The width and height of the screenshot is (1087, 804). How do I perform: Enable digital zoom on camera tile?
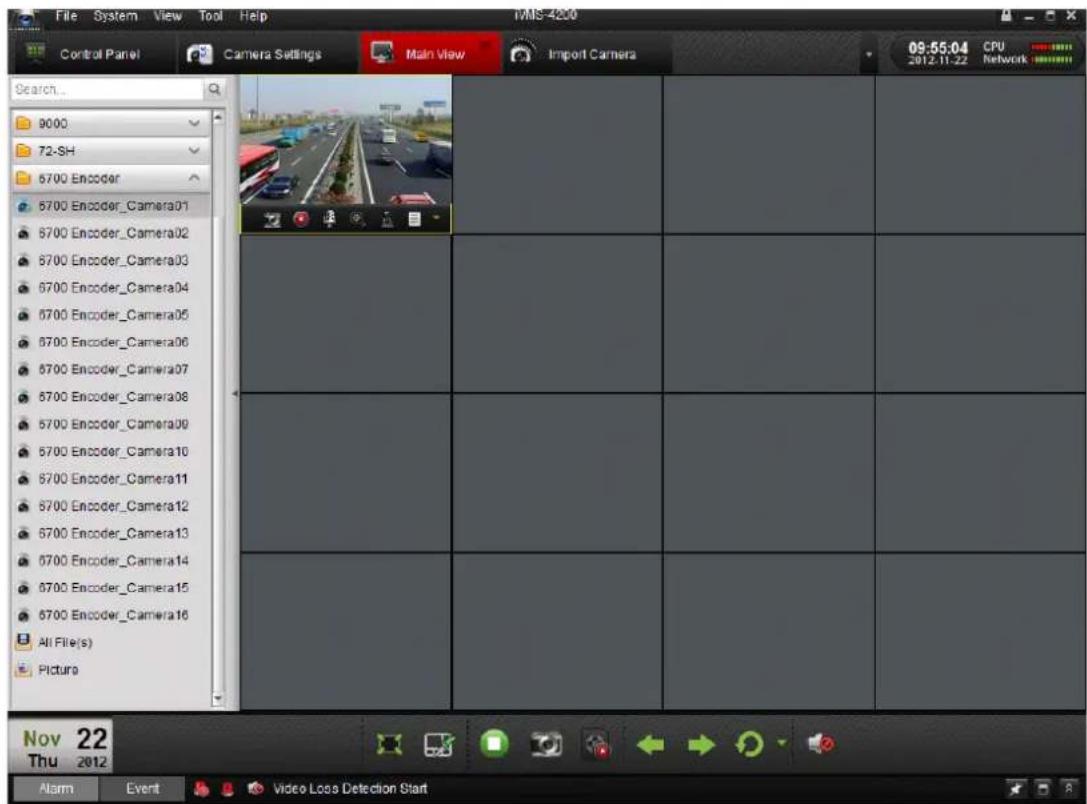[x=358, y=220]
